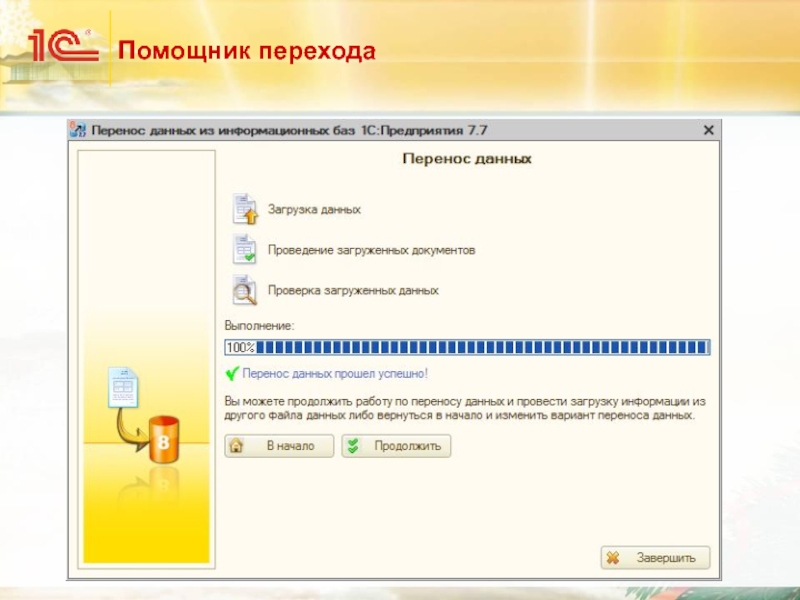This screenshot has height=600, width=800.
Task: Click the data transfer illustration with orange cylinder
Action: (x=144, y=414)
